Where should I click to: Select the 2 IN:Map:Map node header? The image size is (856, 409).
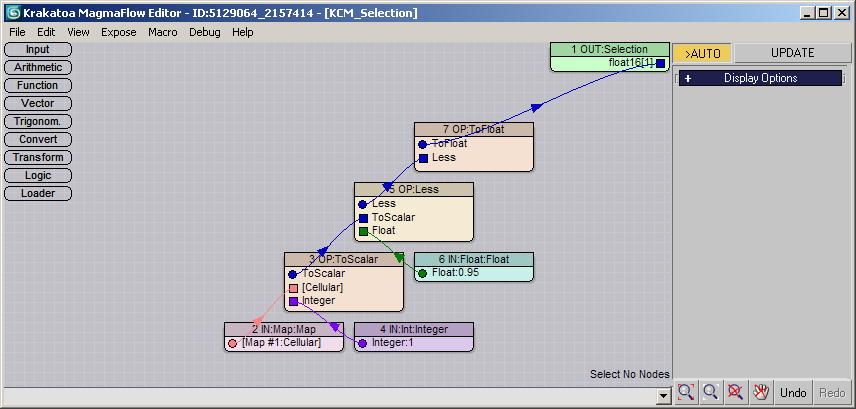click(x=284, y=329)
